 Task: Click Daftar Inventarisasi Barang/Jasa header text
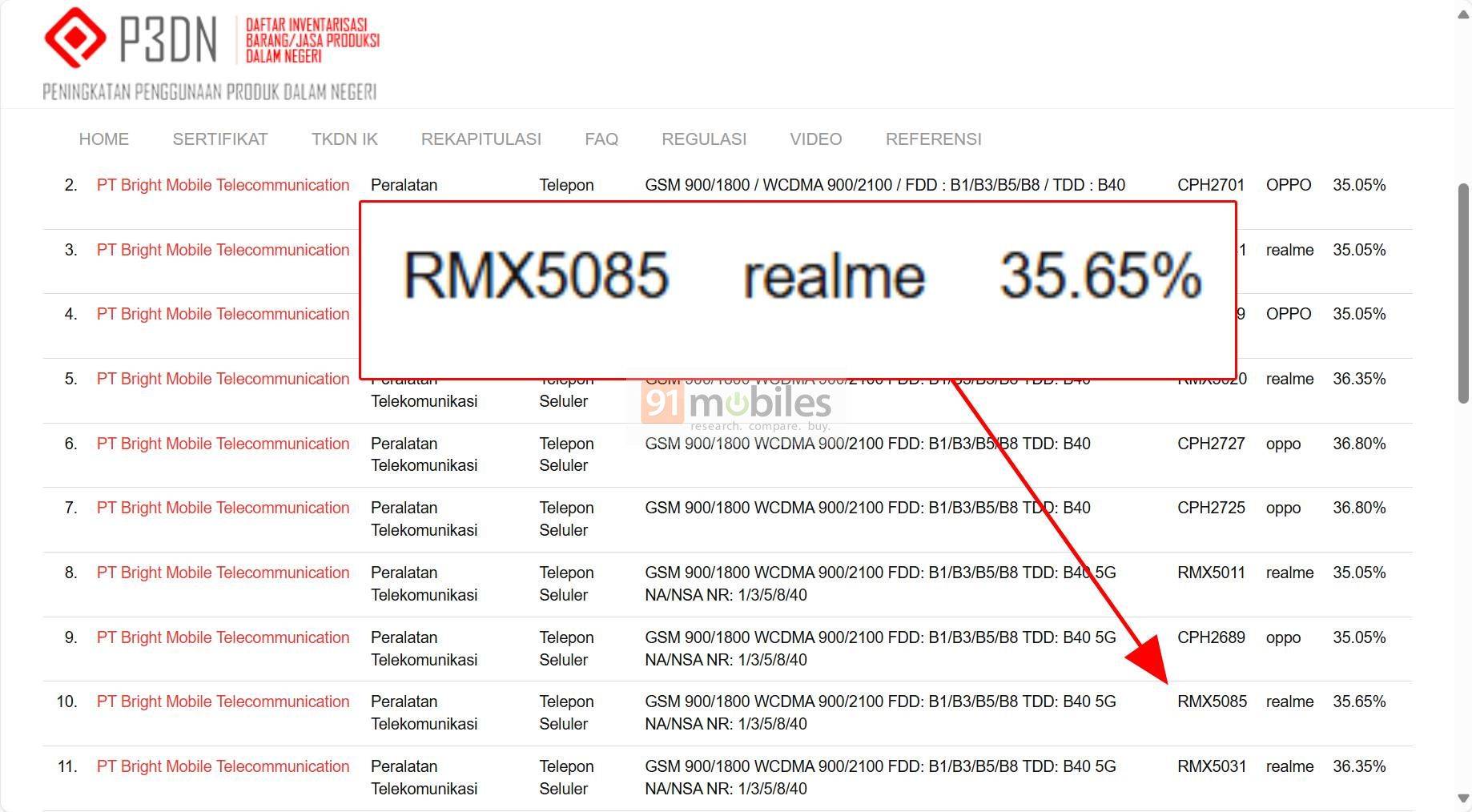[x=312, y=40]
